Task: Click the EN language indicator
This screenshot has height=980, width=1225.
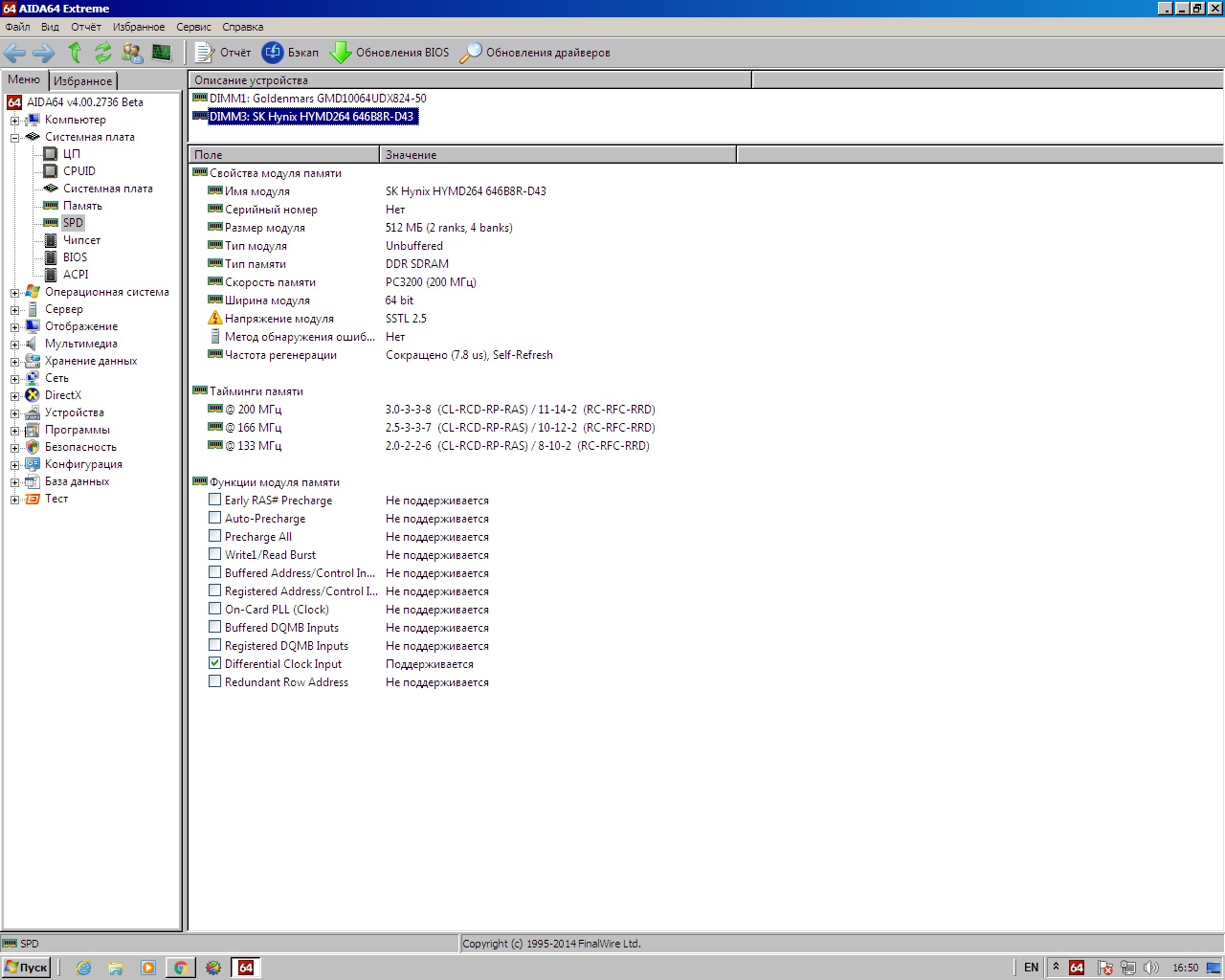Action: coord(1031,968)
